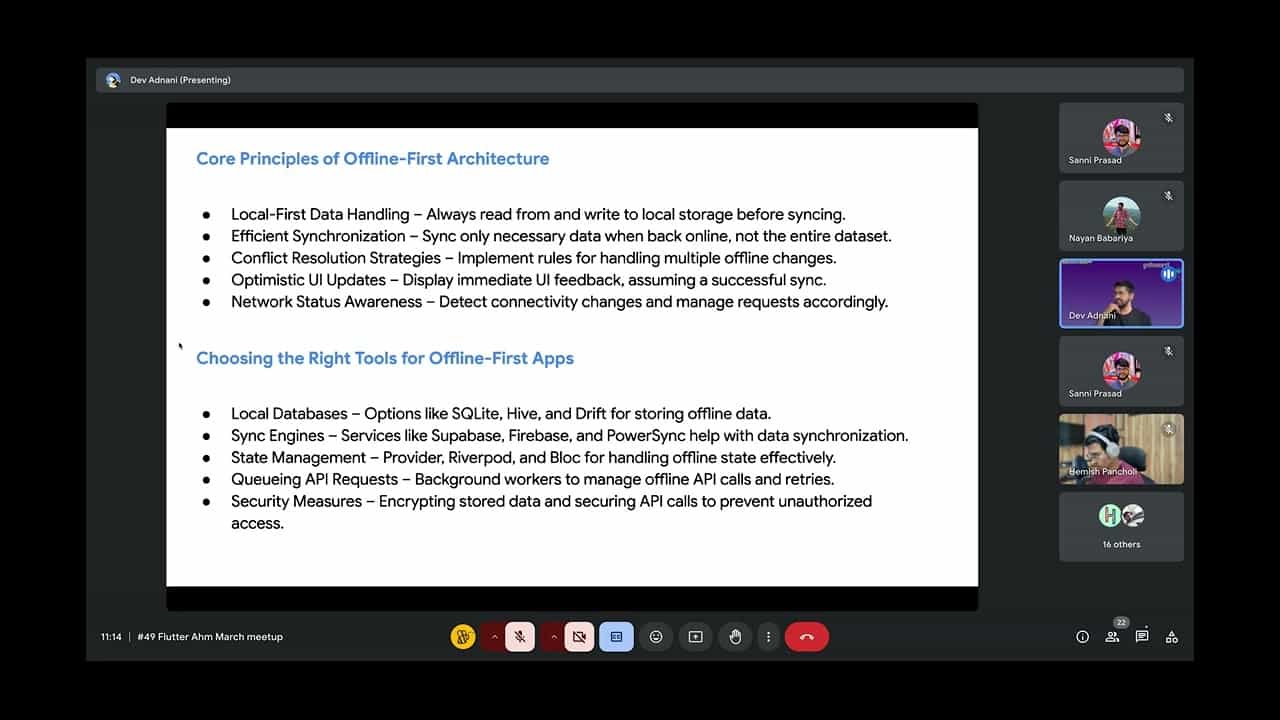Click the present-to-a-tab icon
1280x720 pixels.
(x=695, y=636)
